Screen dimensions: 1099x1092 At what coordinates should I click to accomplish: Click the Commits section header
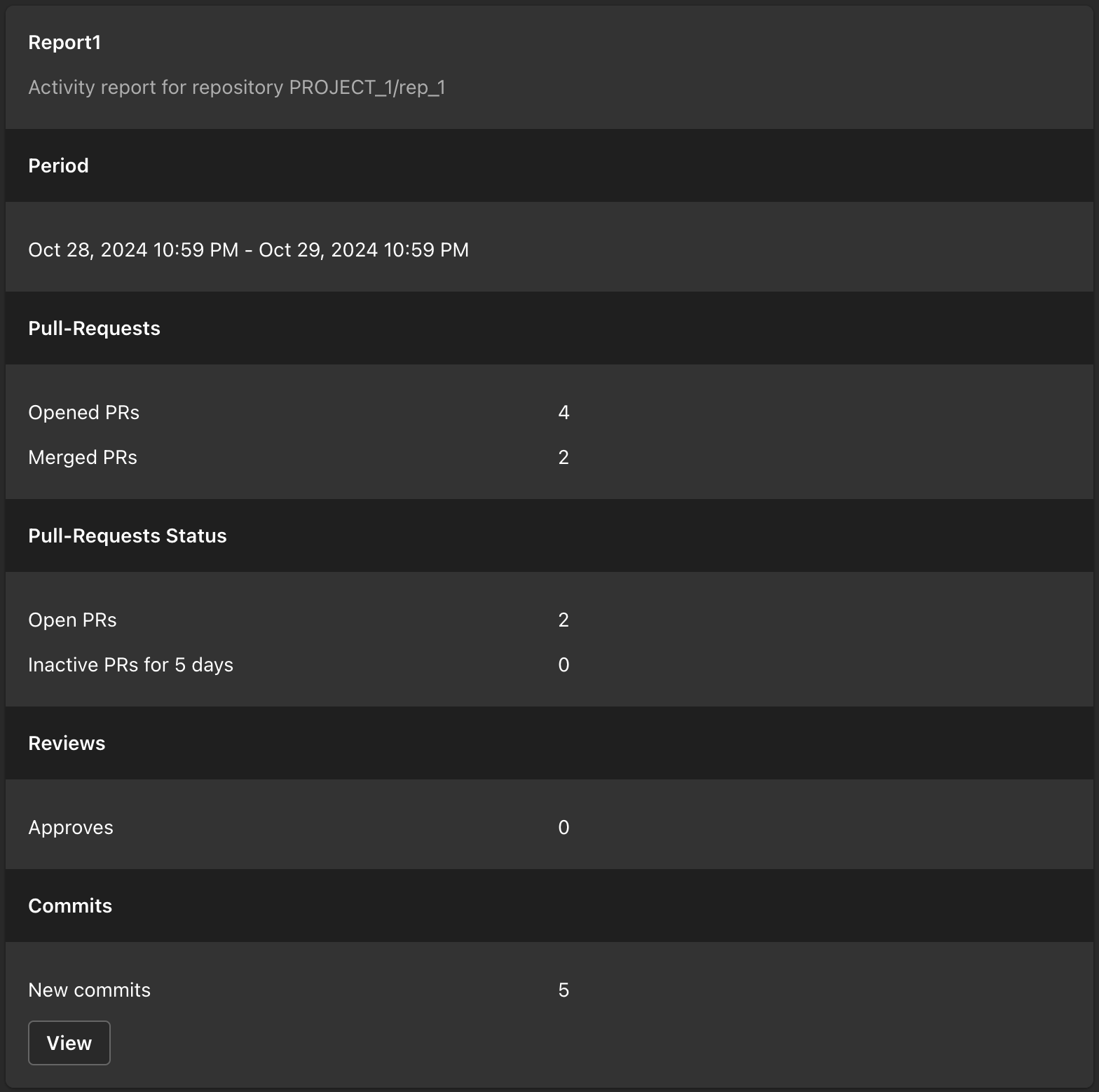click(x=70, y=906)
